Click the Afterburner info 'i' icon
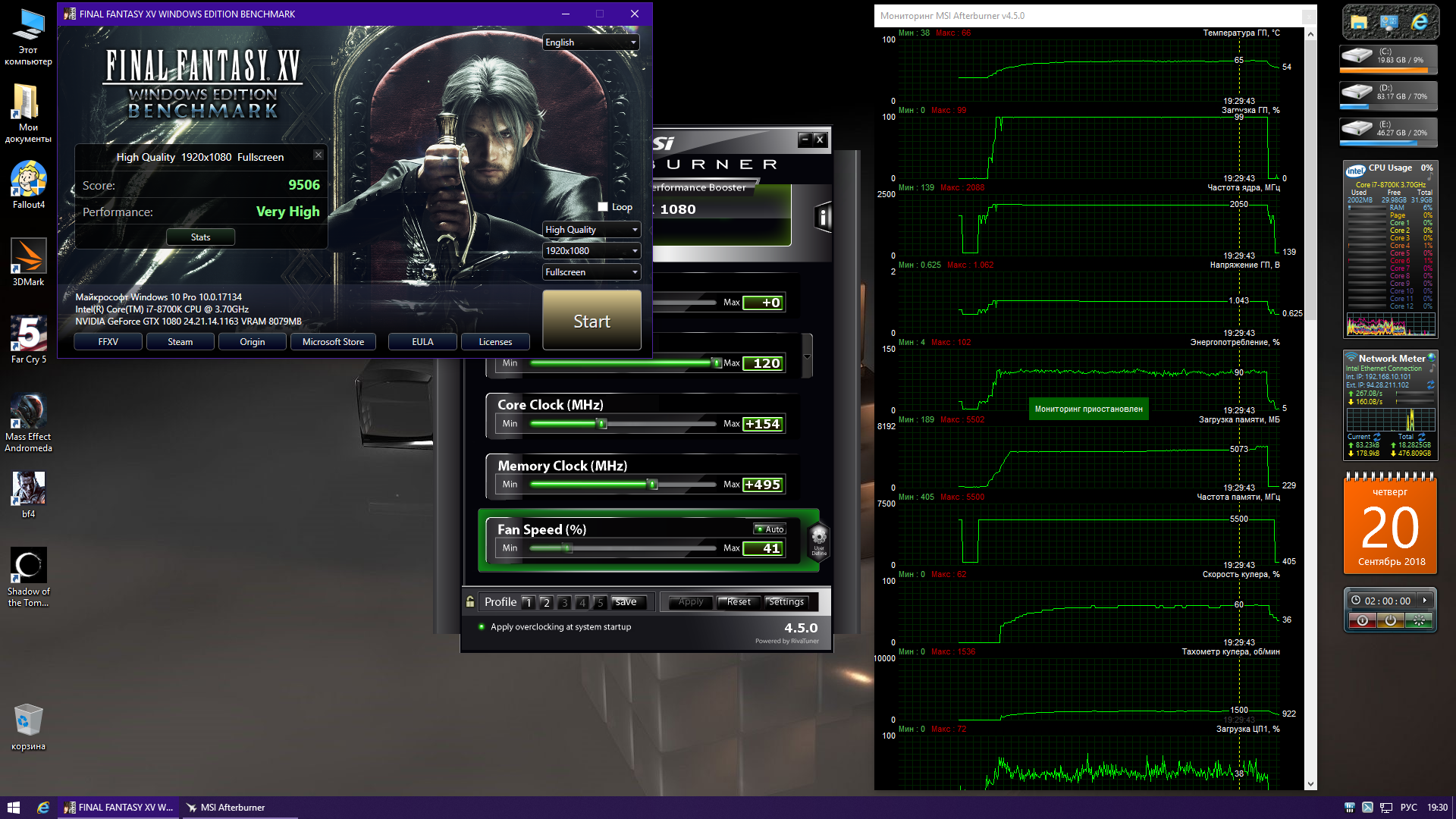Screen dimensions: 1456x819 [823, 218]
